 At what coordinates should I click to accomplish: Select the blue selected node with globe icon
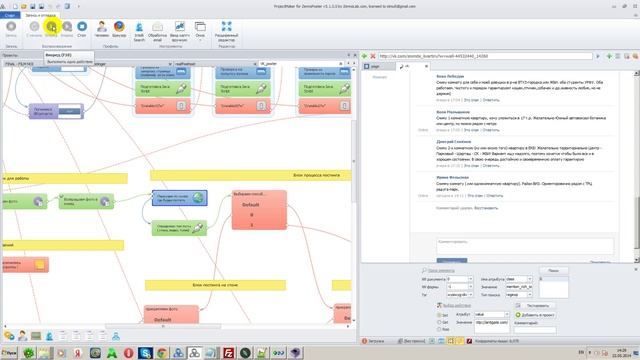[x=180, y=198]
